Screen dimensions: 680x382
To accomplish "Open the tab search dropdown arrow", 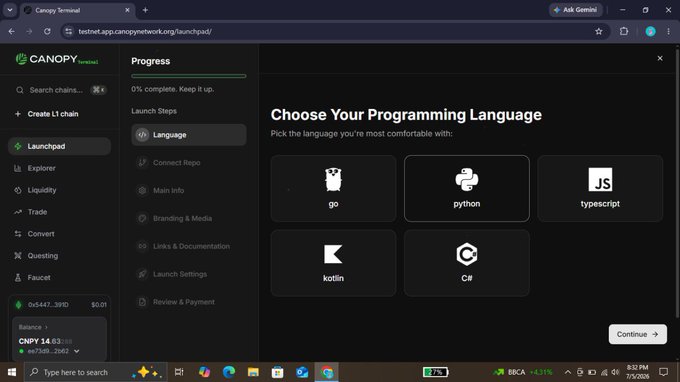I will pyautogui.click(x=10, y=10).
